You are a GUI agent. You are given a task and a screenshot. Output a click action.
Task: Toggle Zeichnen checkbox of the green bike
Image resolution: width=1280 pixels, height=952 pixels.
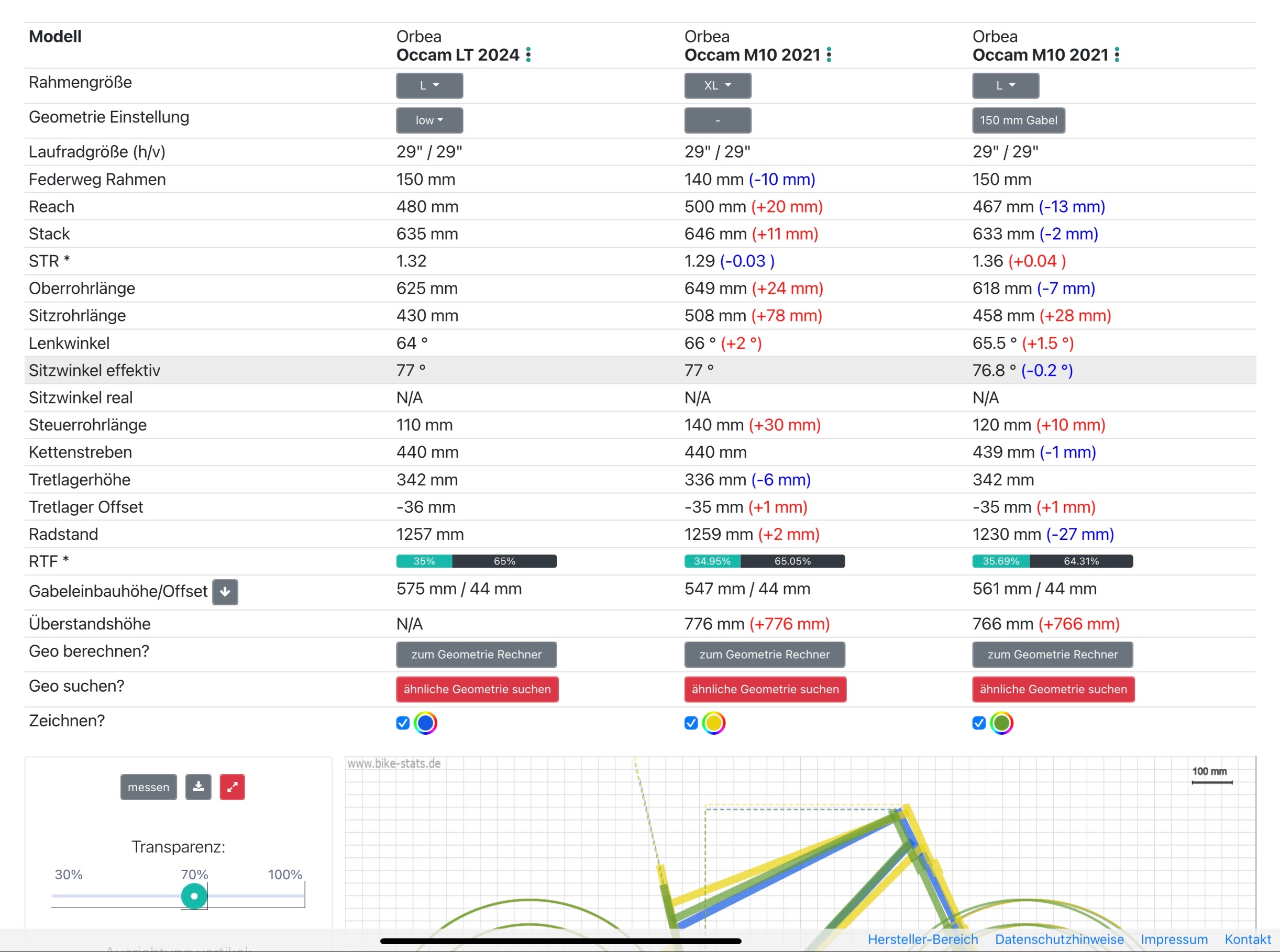tap(978, 723)
